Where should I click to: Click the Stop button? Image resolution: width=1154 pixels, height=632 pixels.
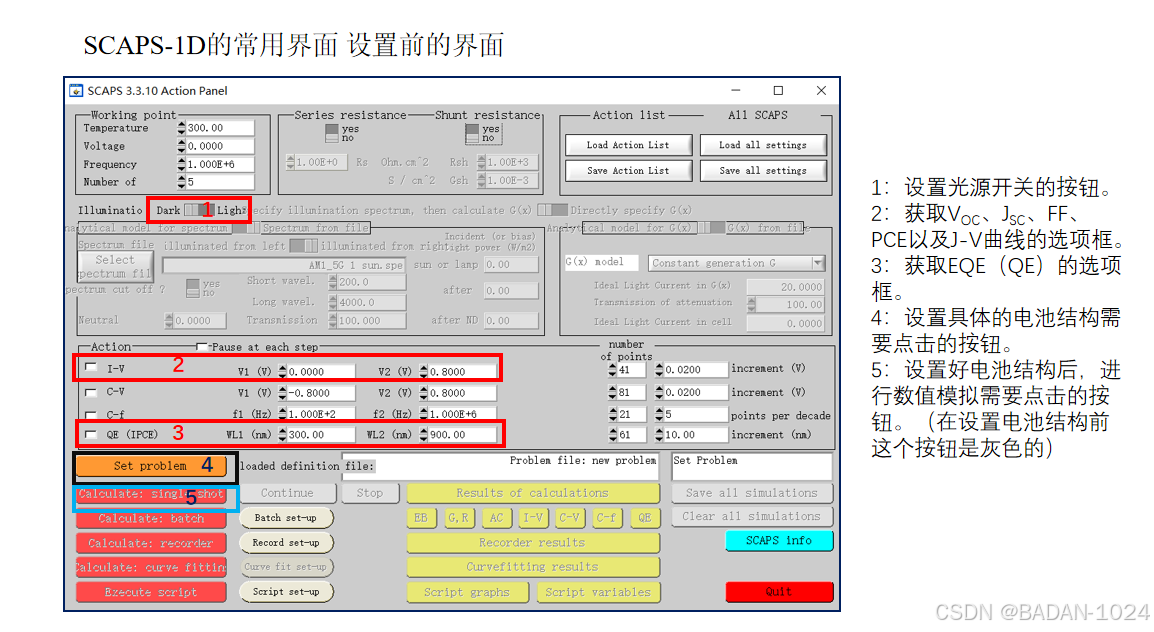369,493
